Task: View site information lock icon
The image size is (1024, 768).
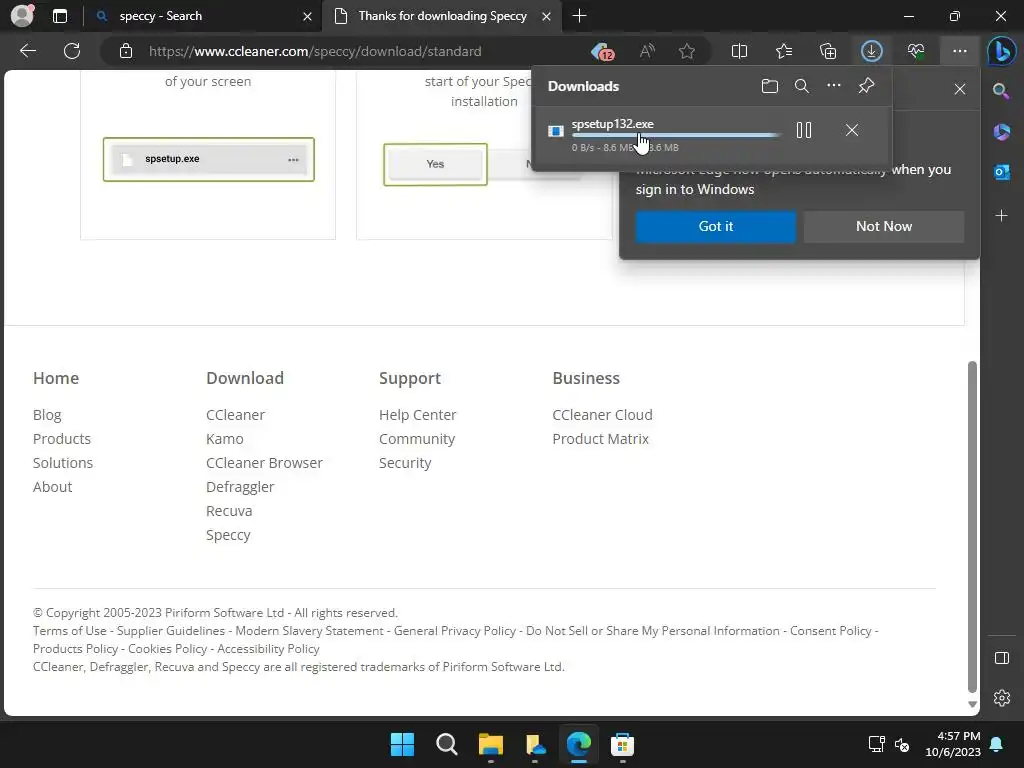Action: 126,51
